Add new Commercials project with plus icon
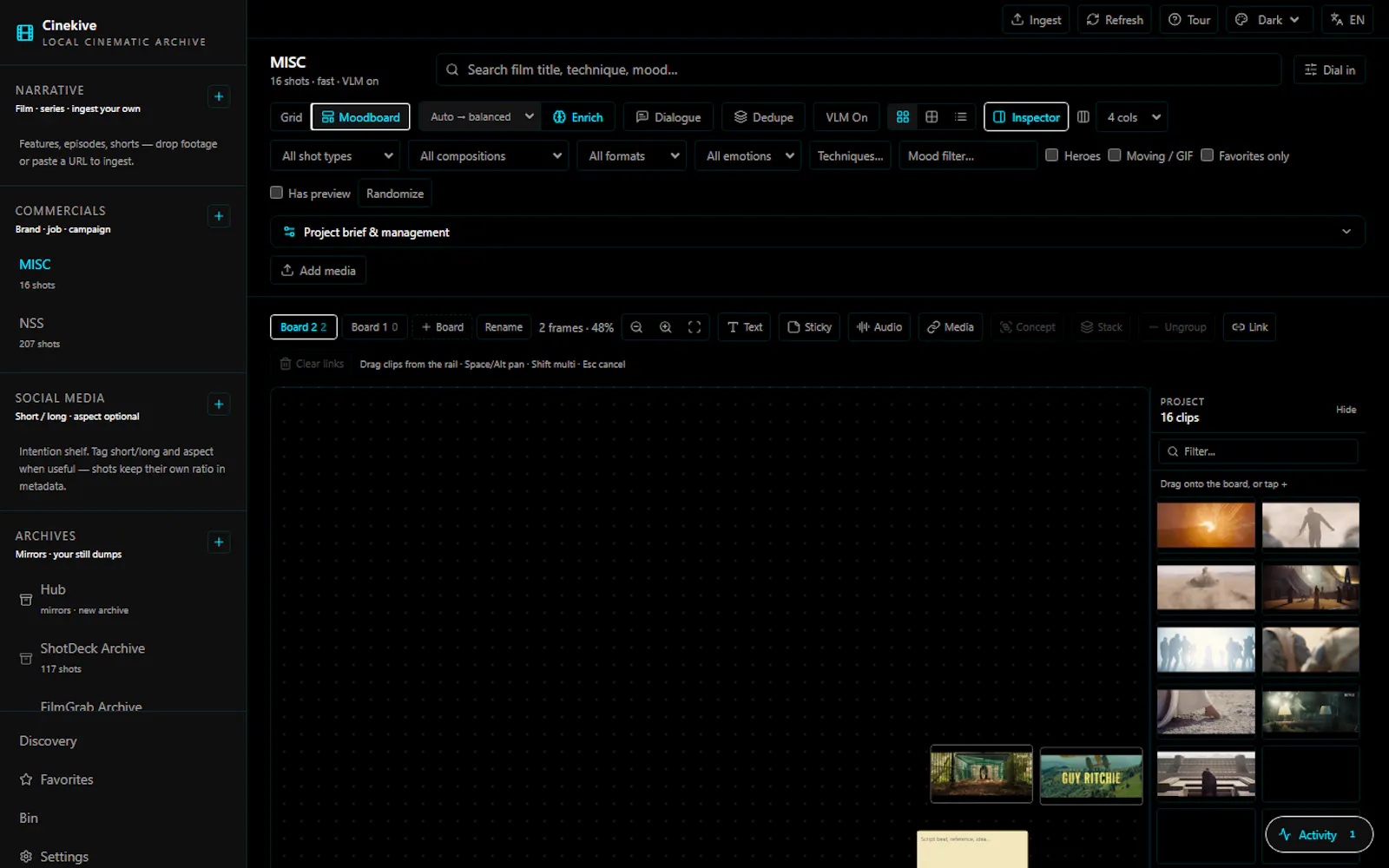1389x868 pixels. [x=219, y=216]
